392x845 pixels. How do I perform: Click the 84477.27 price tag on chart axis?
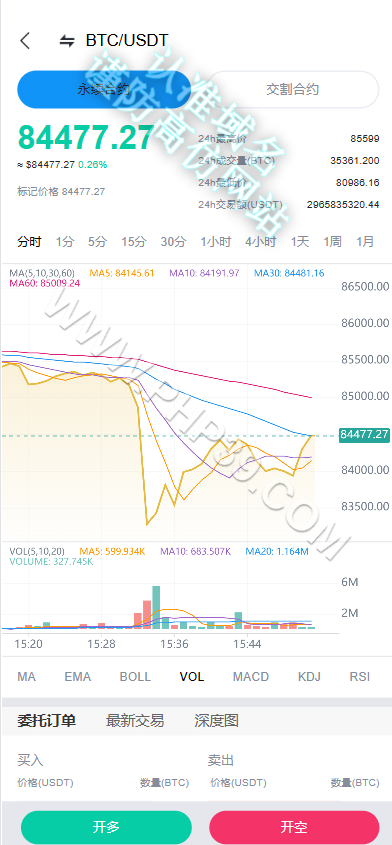tap(365, 434)
